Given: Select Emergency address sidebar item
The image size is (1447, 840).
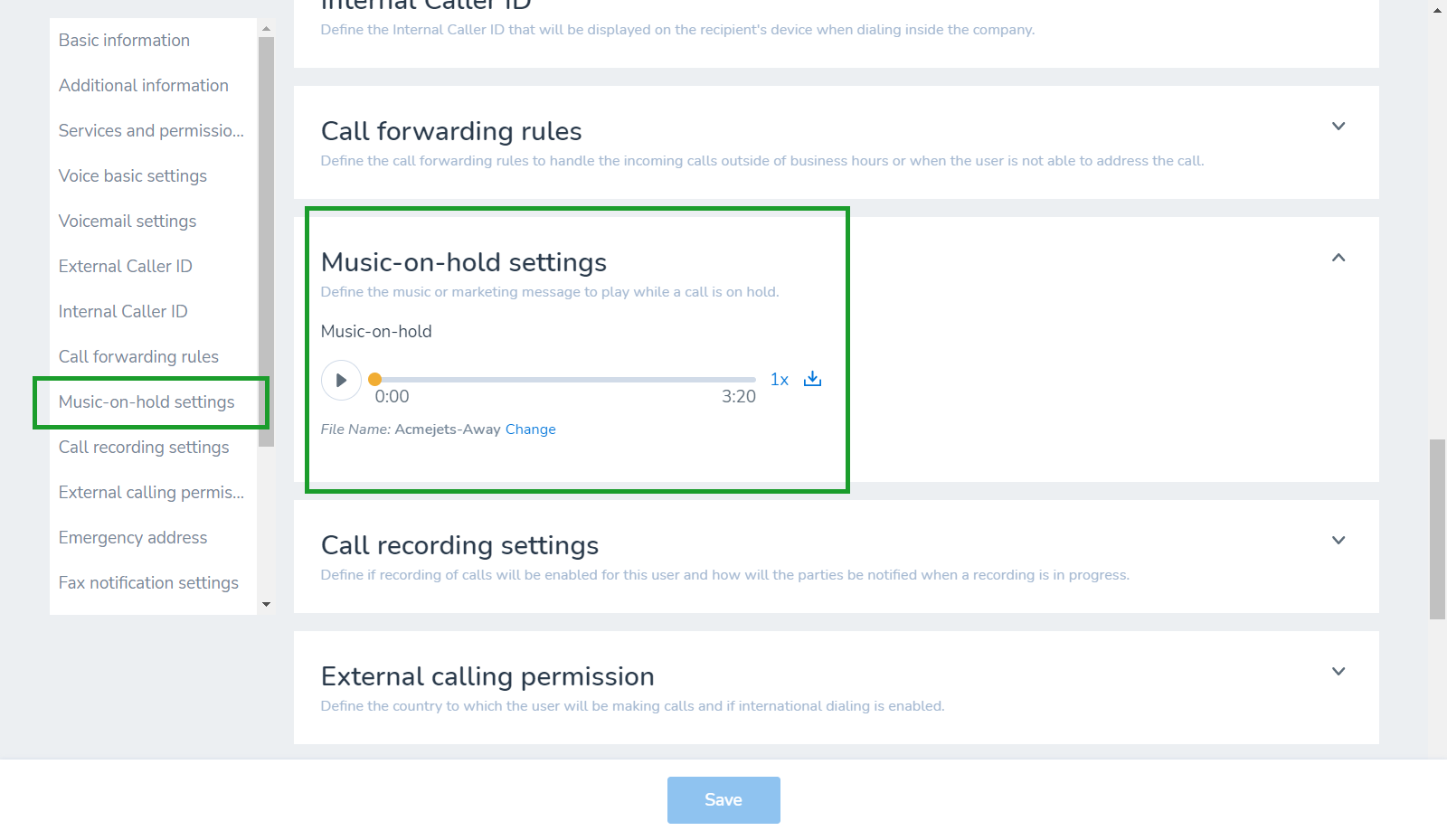Looking at the screenshot, I should [x=133, y=538].
